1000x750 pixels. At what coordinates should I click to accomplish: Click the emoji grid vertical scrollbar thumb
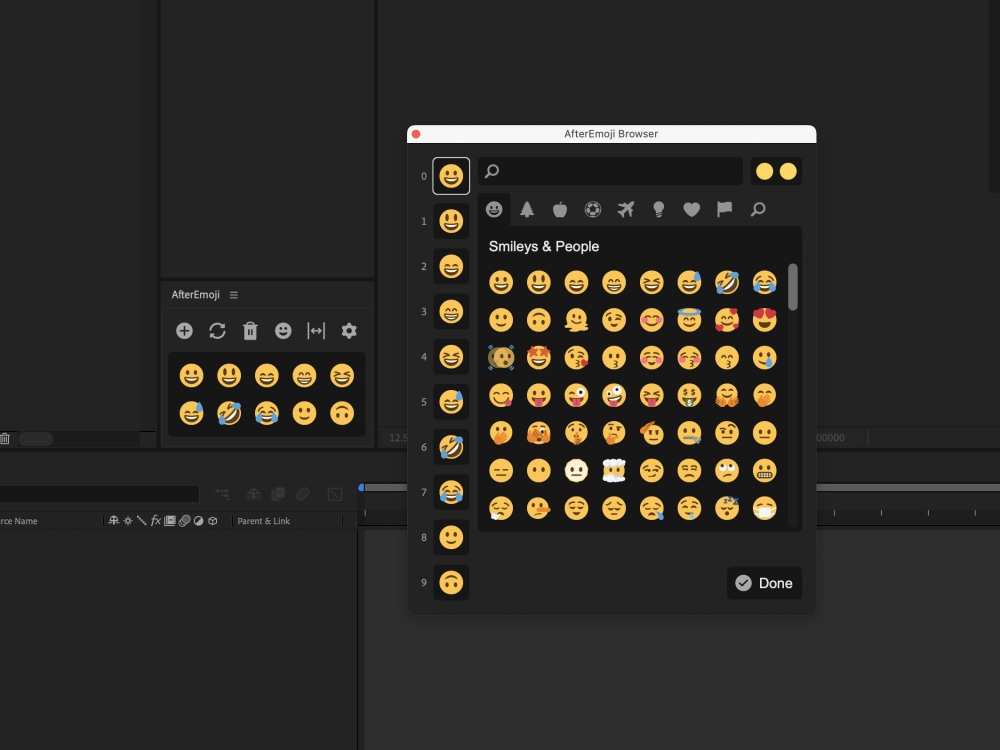[793, 287]
